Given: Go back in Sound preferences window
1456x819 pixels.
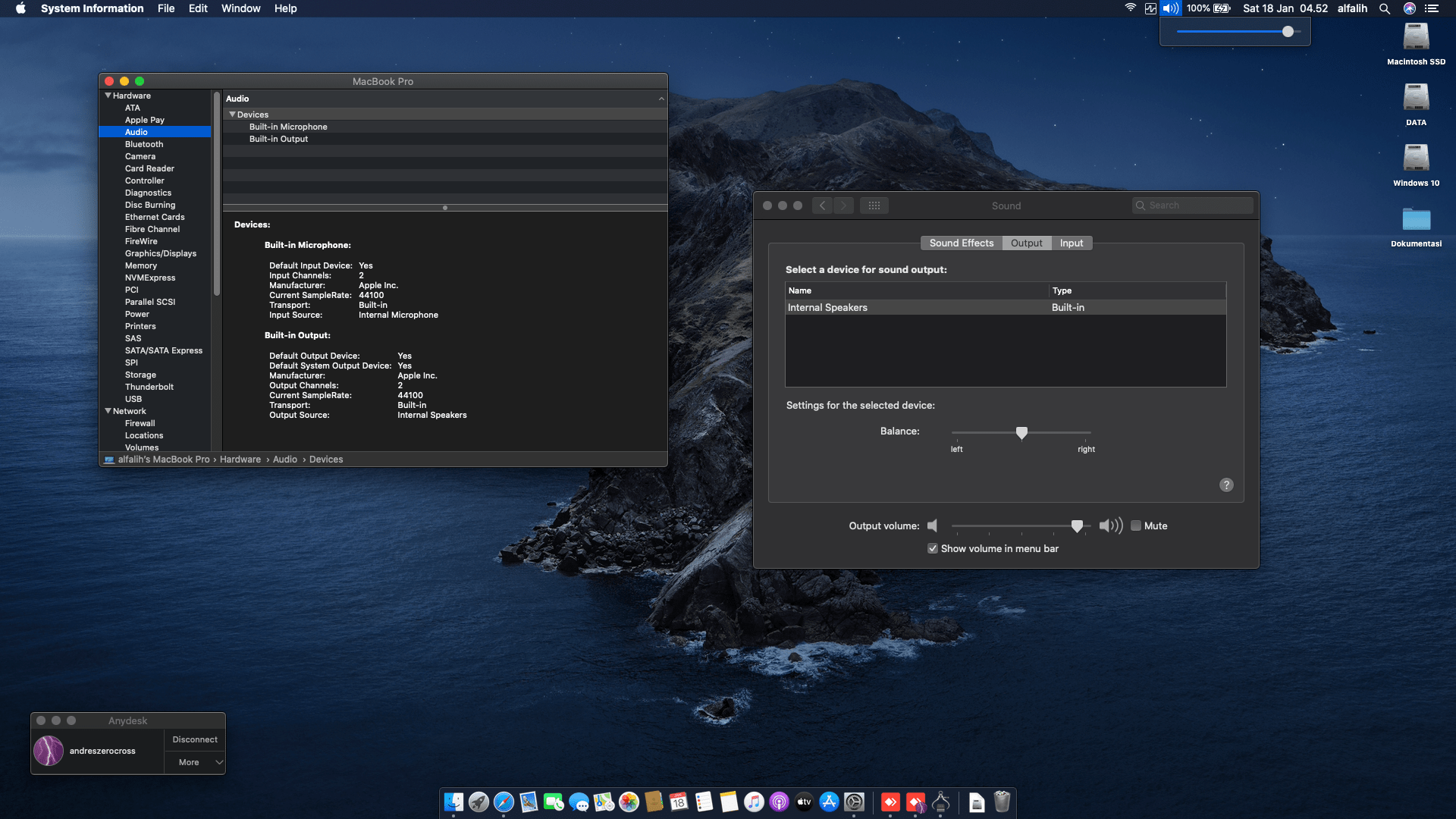Looking at the screenshot, I should [822, 206].
